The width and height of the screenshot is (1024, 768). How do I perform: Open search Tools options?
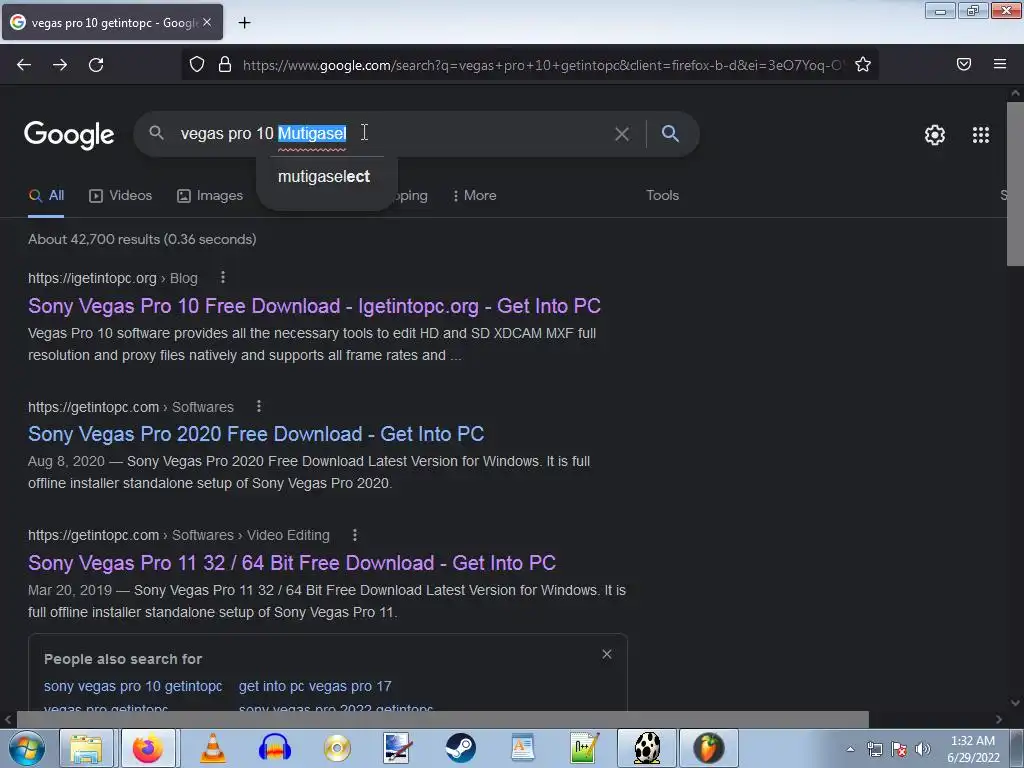662,195
